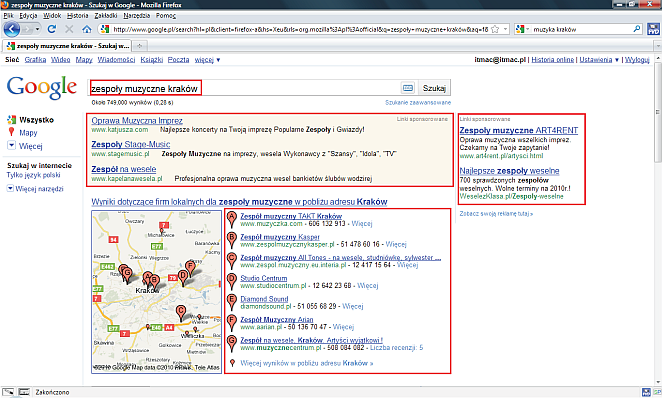
Task: Click the Home toolbar icon
Action: pos(87,29)
